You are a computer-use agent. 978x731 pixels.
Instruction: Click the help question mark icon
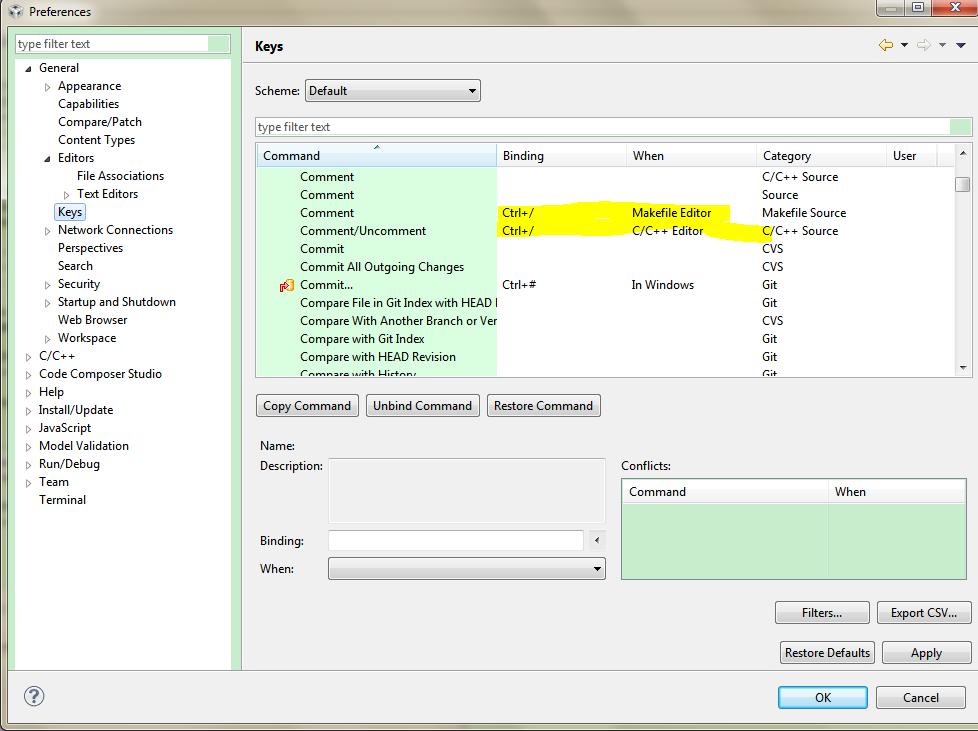34,696
